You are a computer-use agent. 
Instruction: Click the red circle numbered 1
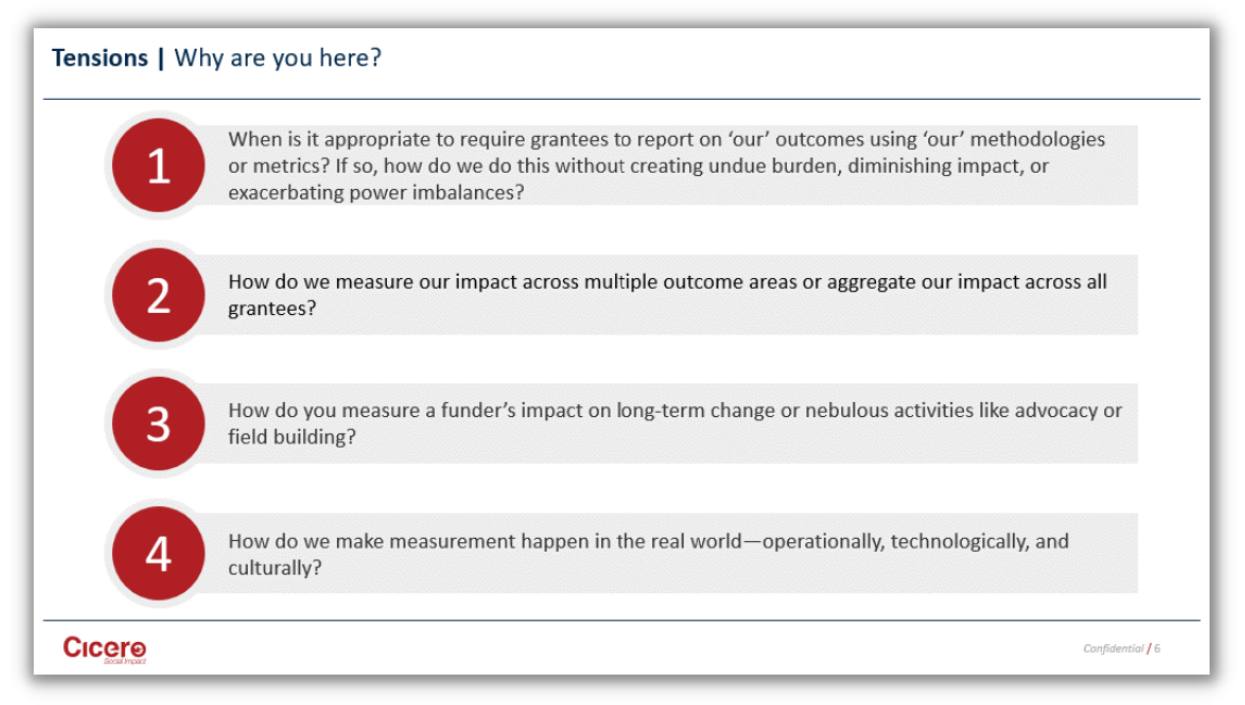tap(158, 166)
